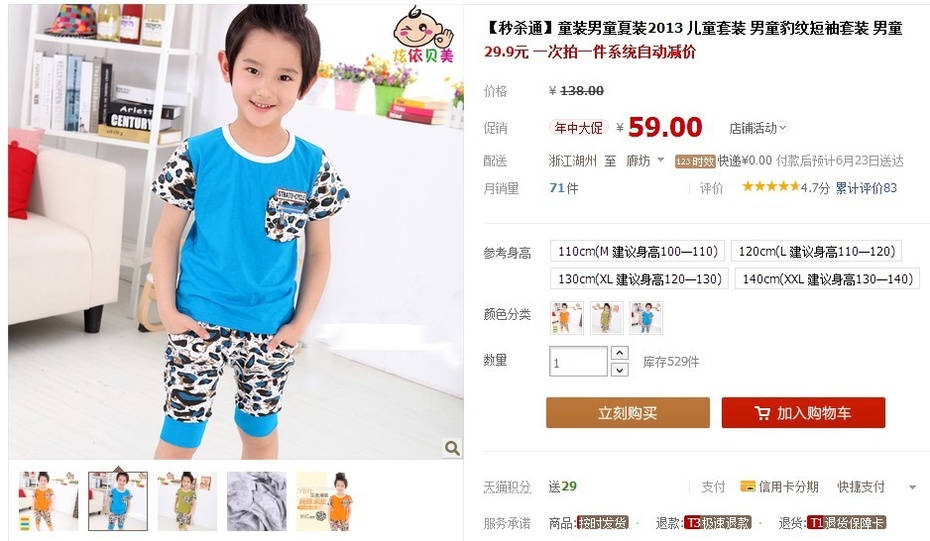The width and height of the screenshot is (930, 541).
Task: Click the T1 退货保障卡 badge
Action: (x=847, y=523)
